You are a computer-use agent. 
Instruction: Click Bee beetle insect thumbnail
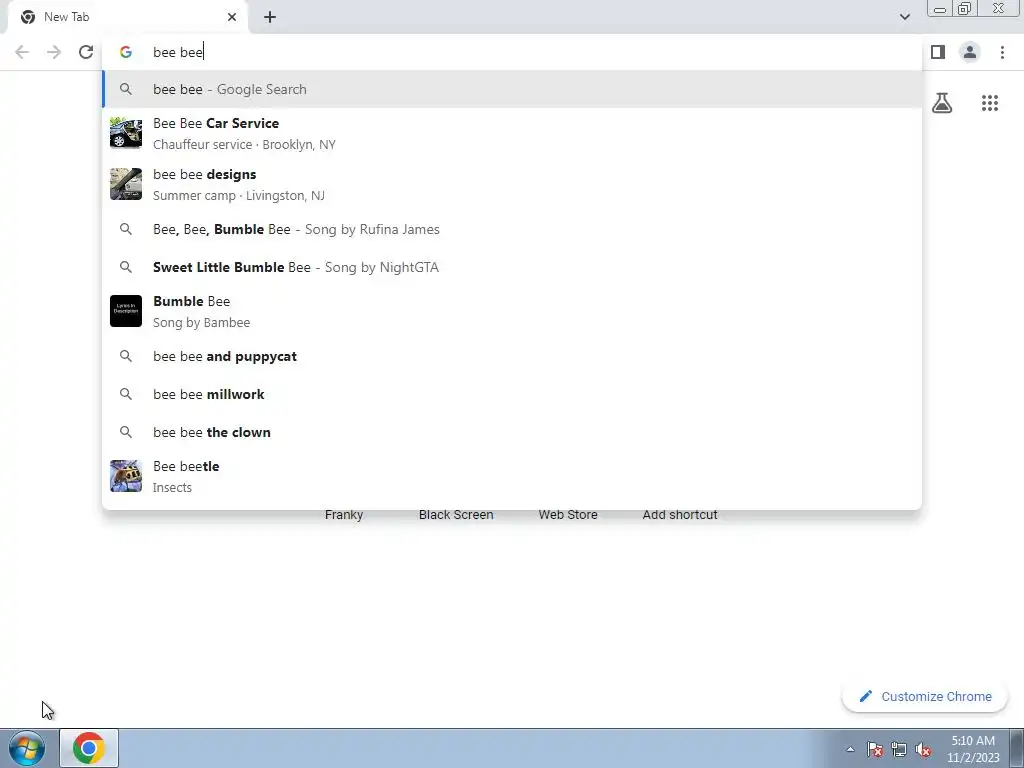(125, 476)
